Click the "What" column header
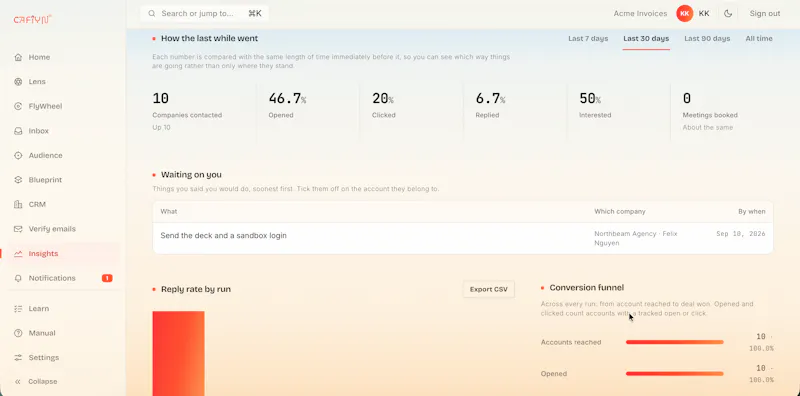This screenshot has width=800, height=396. coord(169,211)
